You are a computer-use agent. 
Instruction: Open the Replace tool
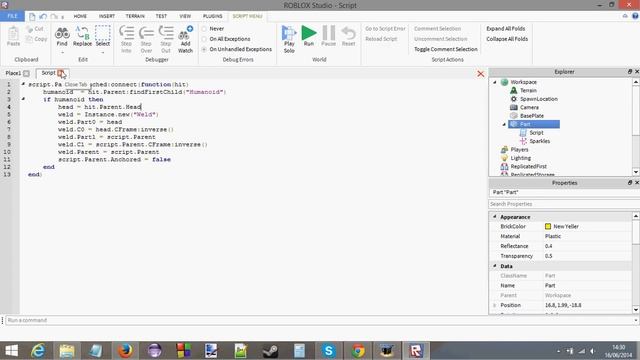point(82,33)
